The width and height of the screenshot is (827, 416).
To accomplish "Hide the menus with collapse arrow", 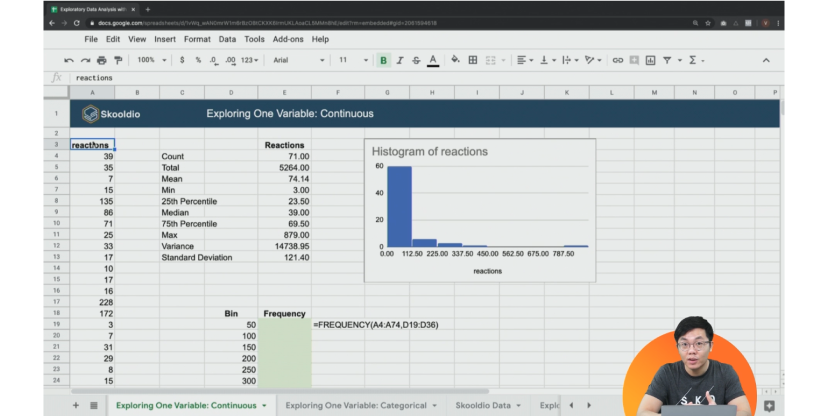I will 766,61.
